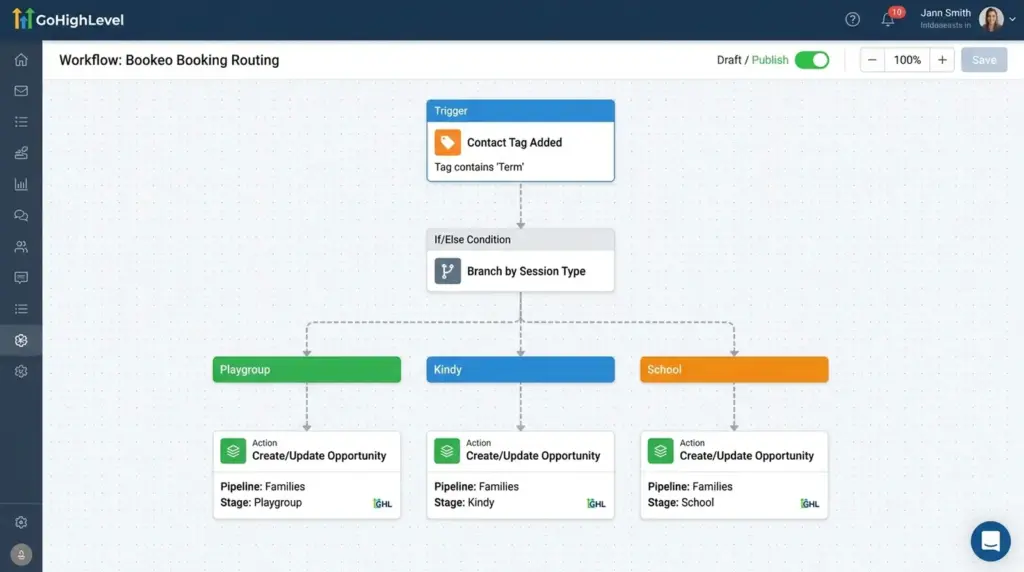This screenshot has width=1024, height=572.
Task: Click Jann Smith's profile photo
Action: [991, 19]
